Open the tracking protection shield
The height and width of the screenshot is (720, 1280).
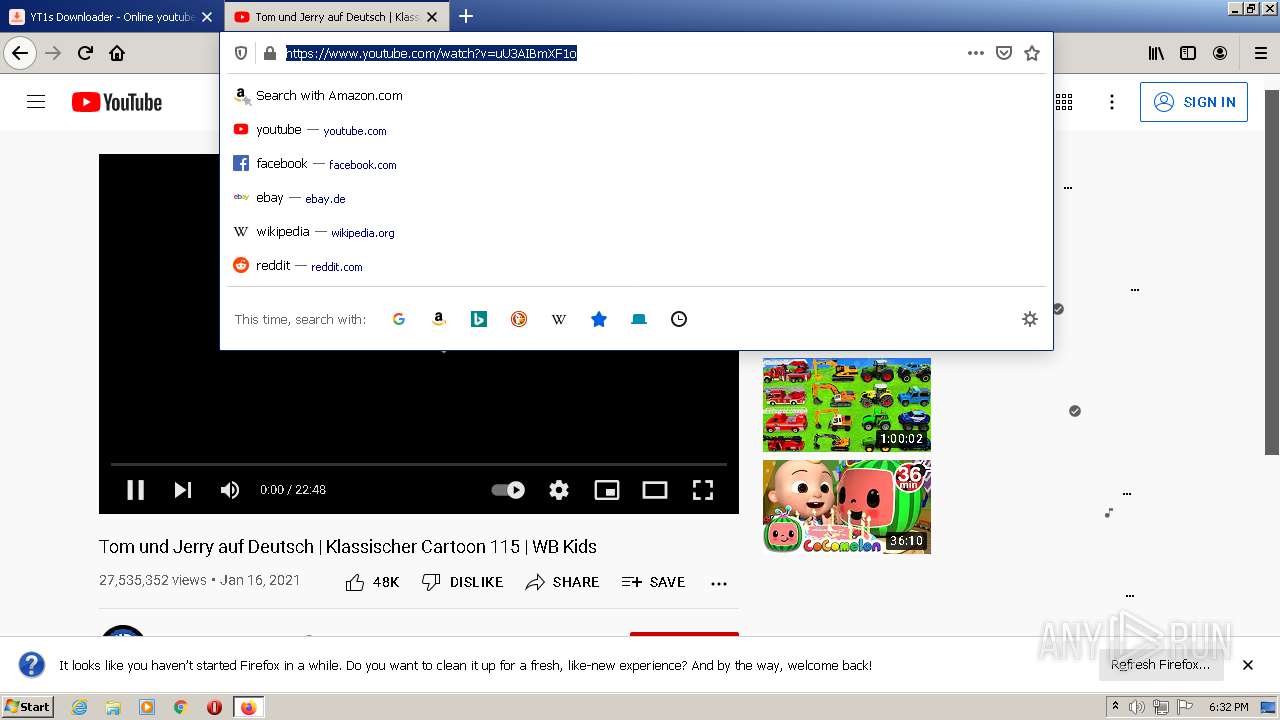[x=241, y=53]
